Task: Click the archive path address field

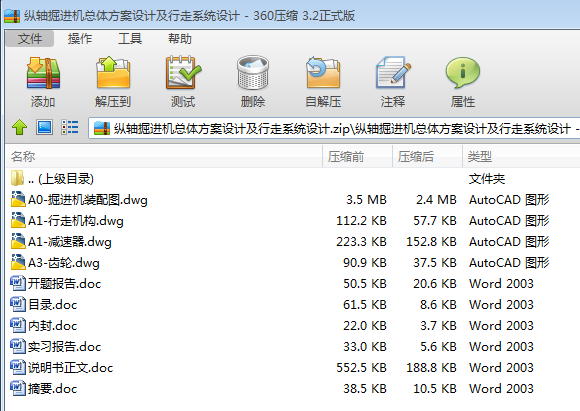Action: pos(334,128)
